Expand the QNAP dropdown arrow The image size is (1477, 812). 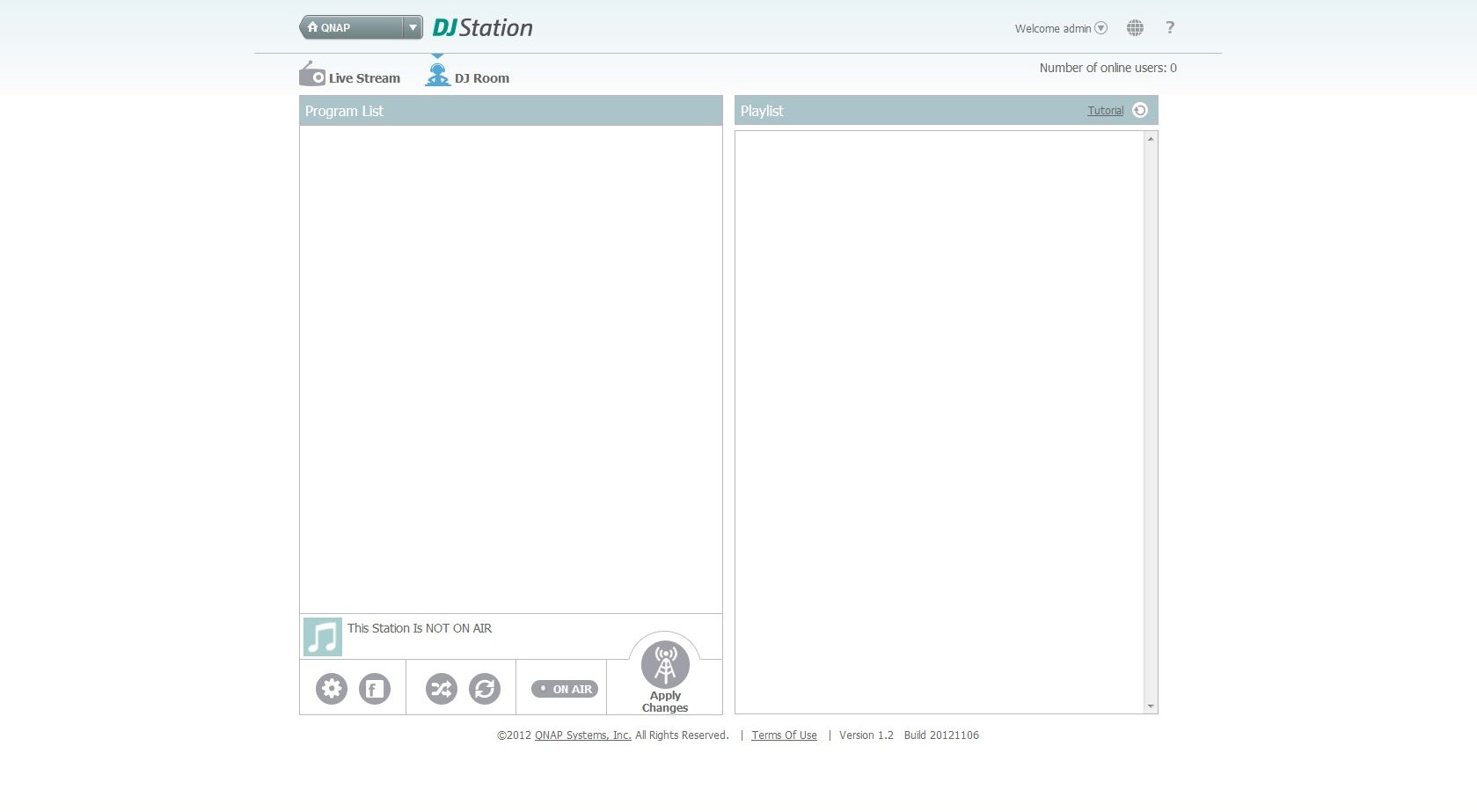click(413, 27)
